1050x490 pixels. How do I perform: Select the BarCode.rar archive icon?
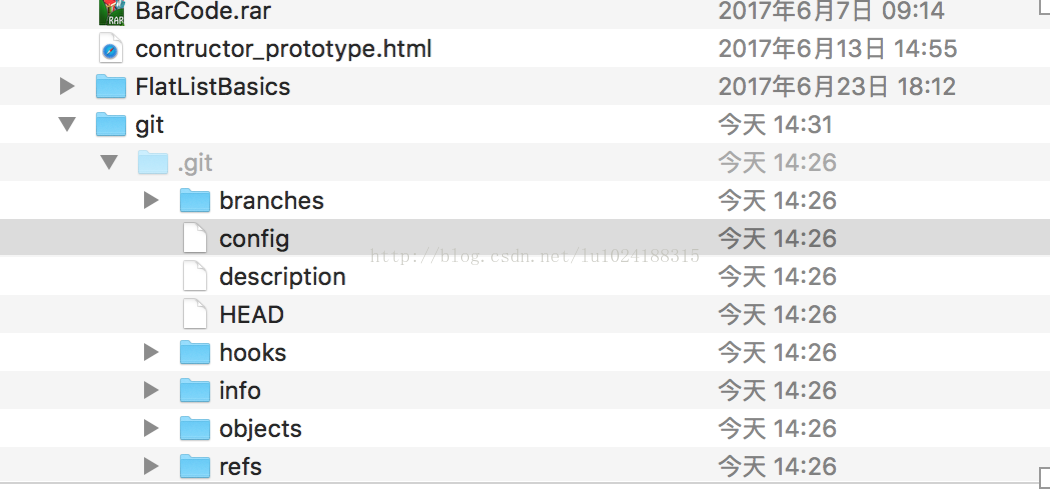[111, 12]
